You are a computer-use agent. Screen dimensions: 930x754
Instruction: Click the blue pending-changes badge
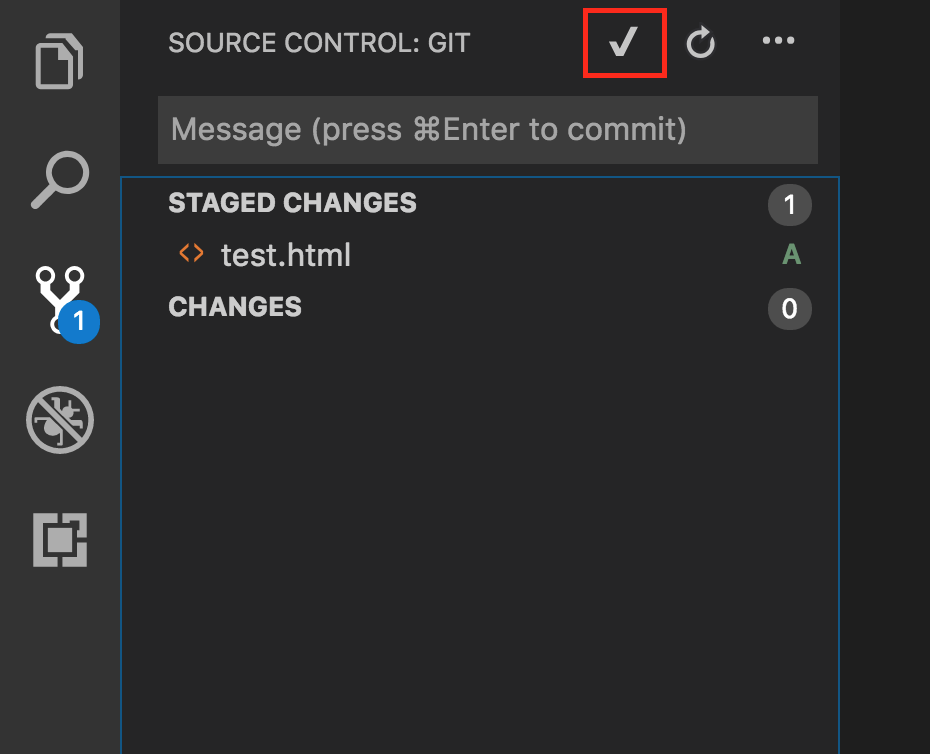78,323
